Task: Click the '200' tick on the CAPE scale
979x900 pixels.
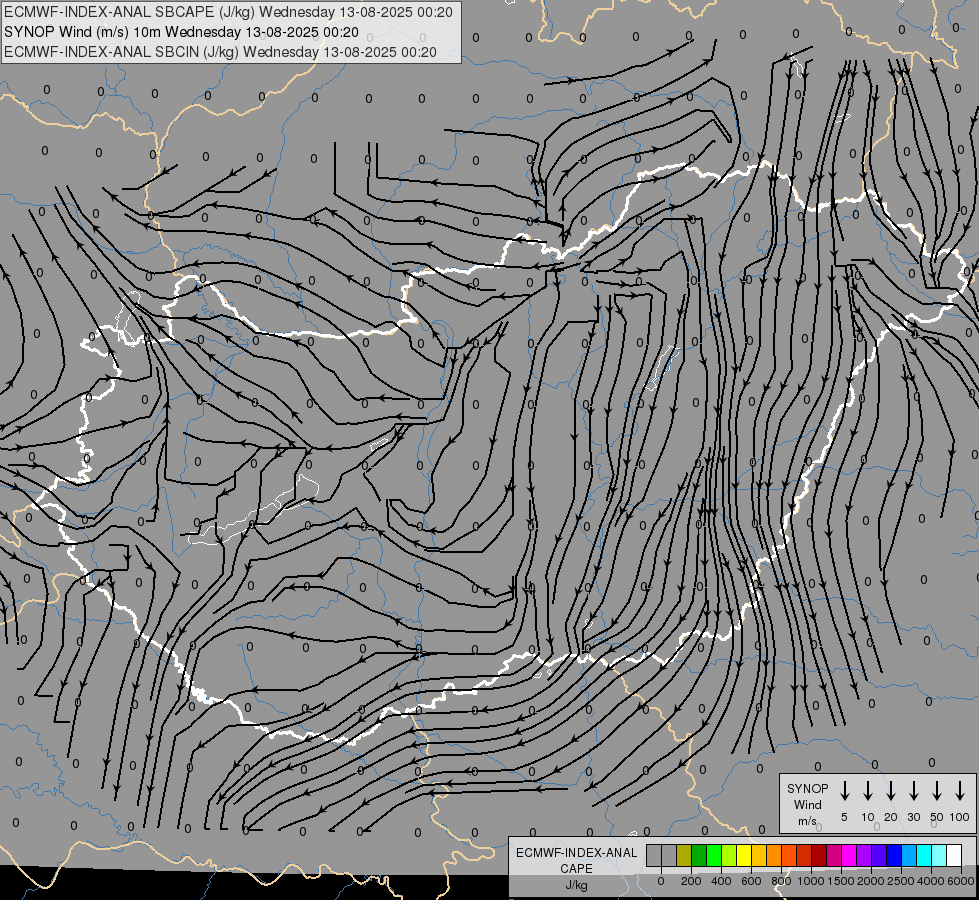Action: tap(691, 881)
